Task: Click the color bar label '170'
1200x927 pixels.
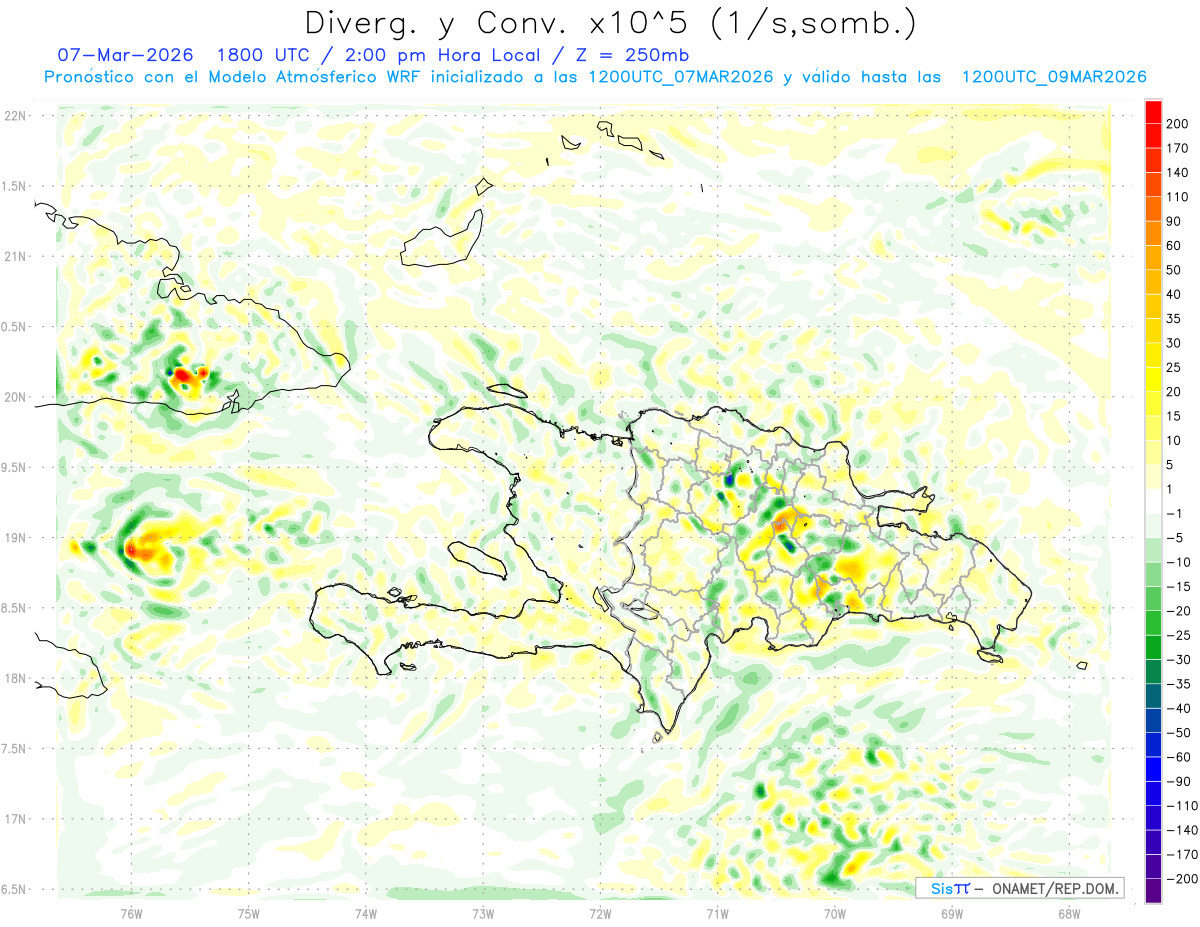Action: tap(1179, 148)
